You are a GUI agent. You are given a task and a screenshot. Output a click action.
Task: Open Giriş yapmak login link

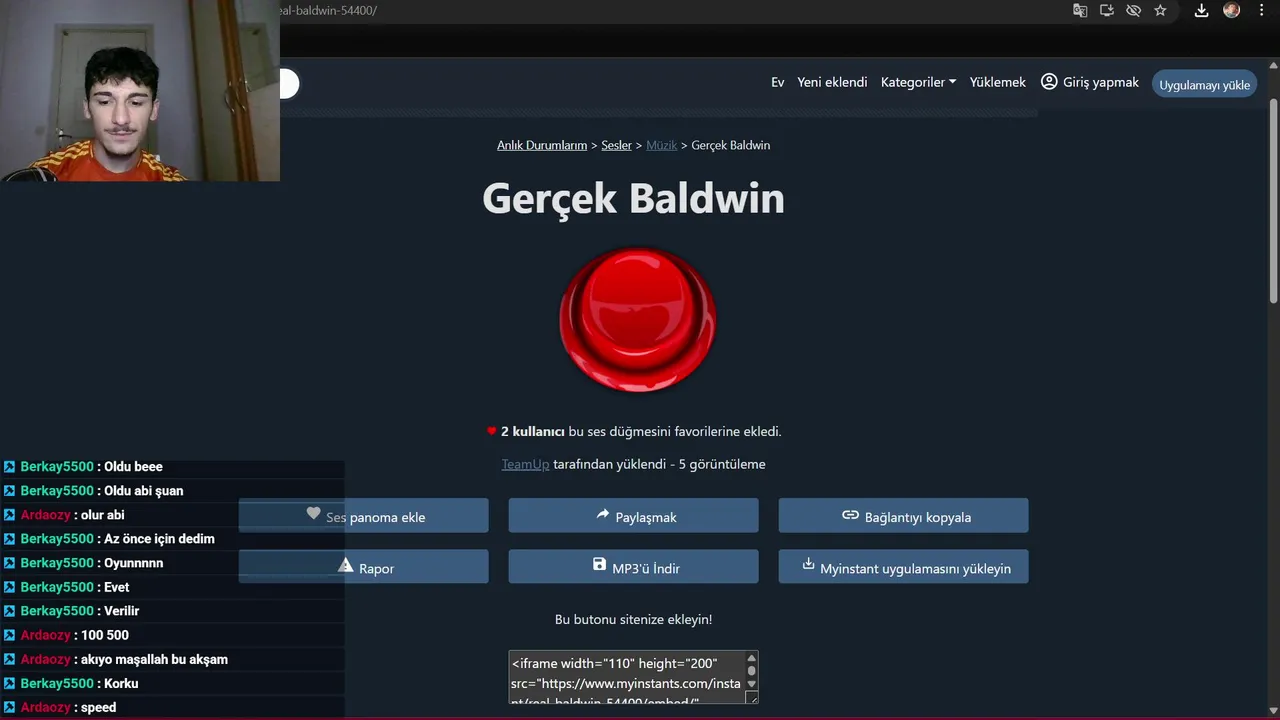coord(1100,82)
